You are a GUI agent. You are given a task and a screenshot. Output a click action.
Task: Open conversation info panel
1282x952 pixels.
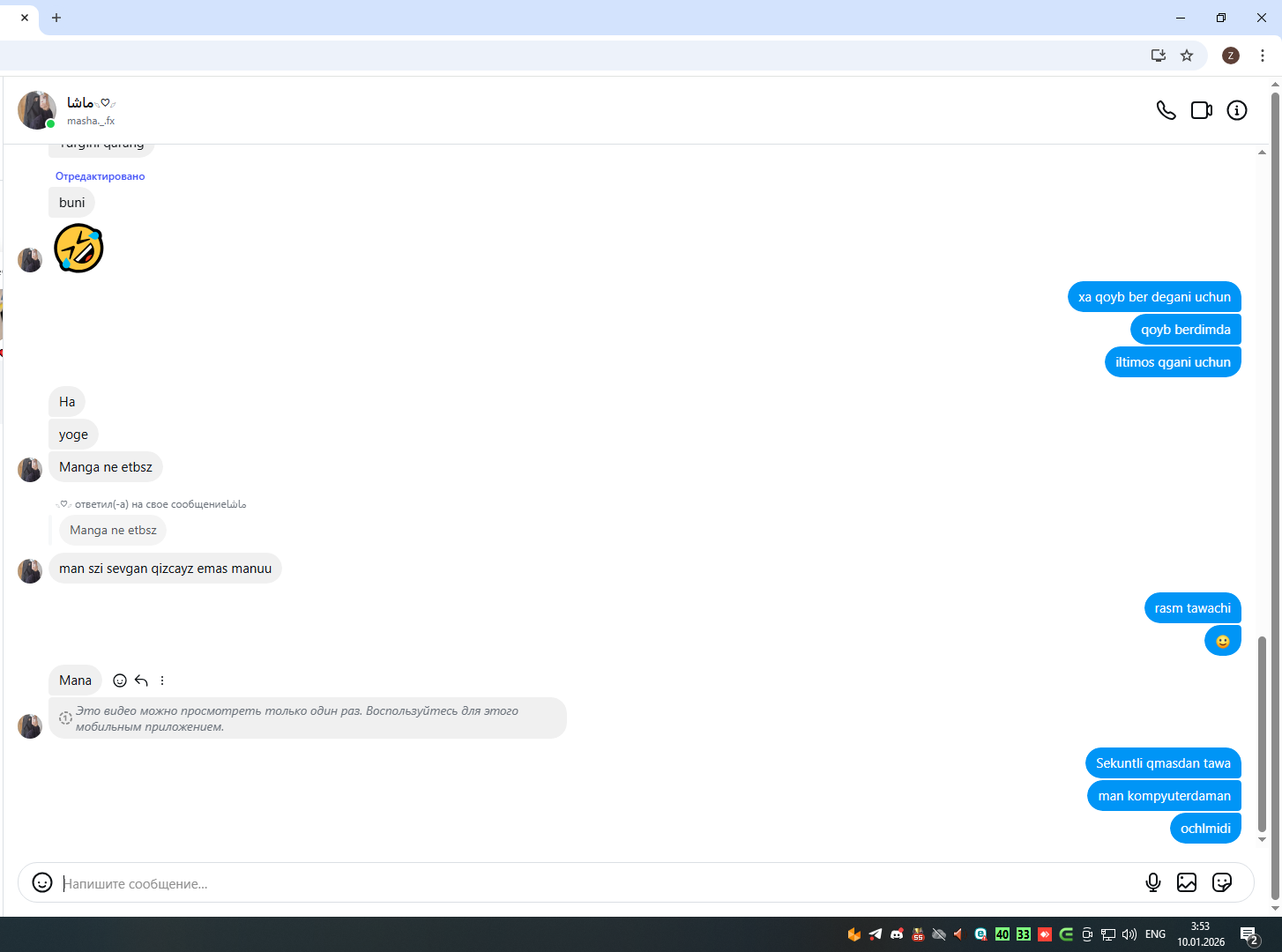point(1237,110)
